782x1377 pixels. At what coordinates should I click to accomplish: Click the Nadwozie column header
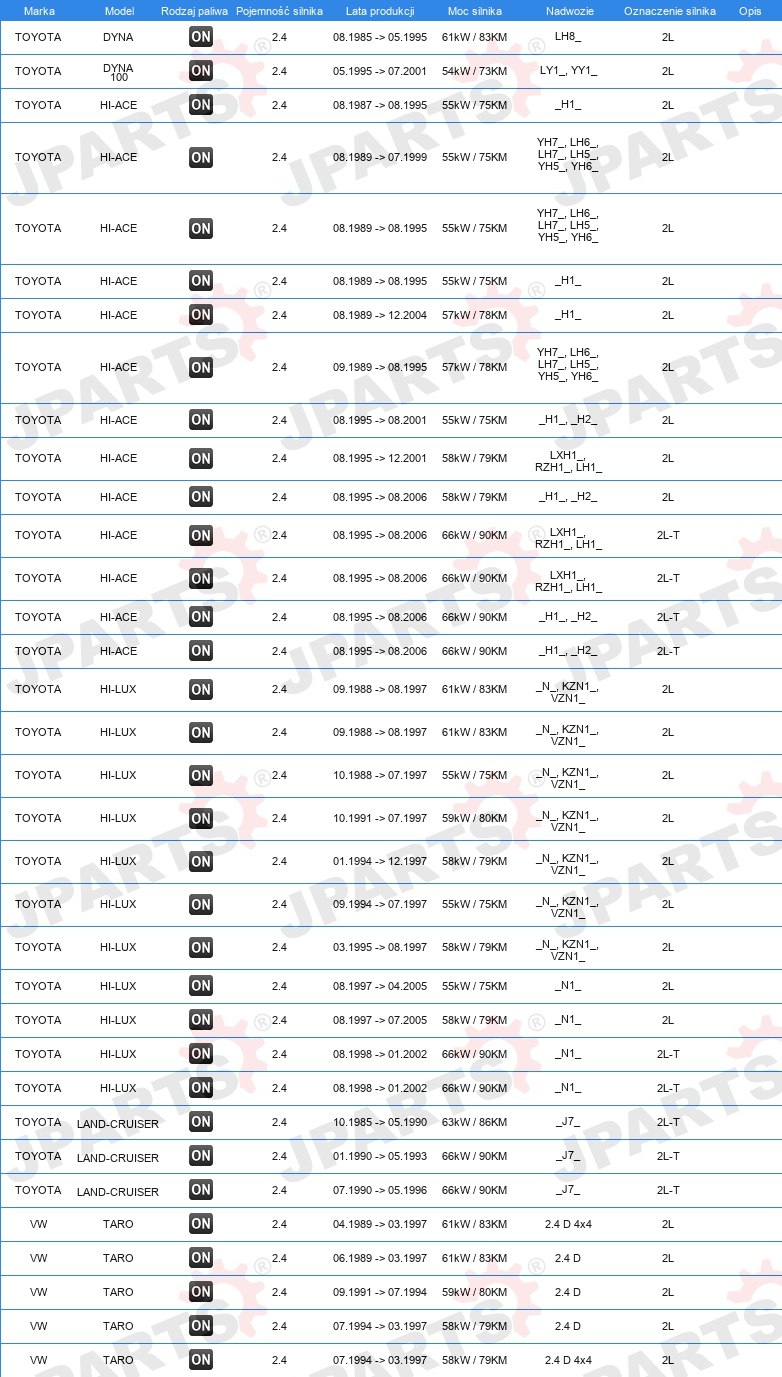coord(568,11)
